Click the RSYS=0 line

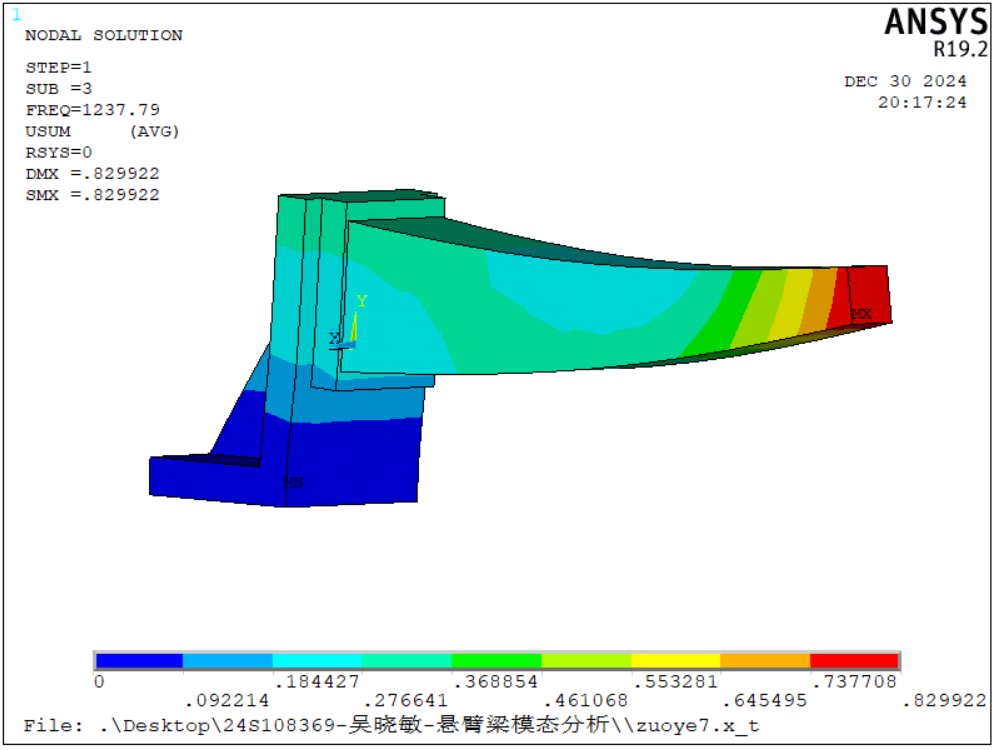(58, 153)
